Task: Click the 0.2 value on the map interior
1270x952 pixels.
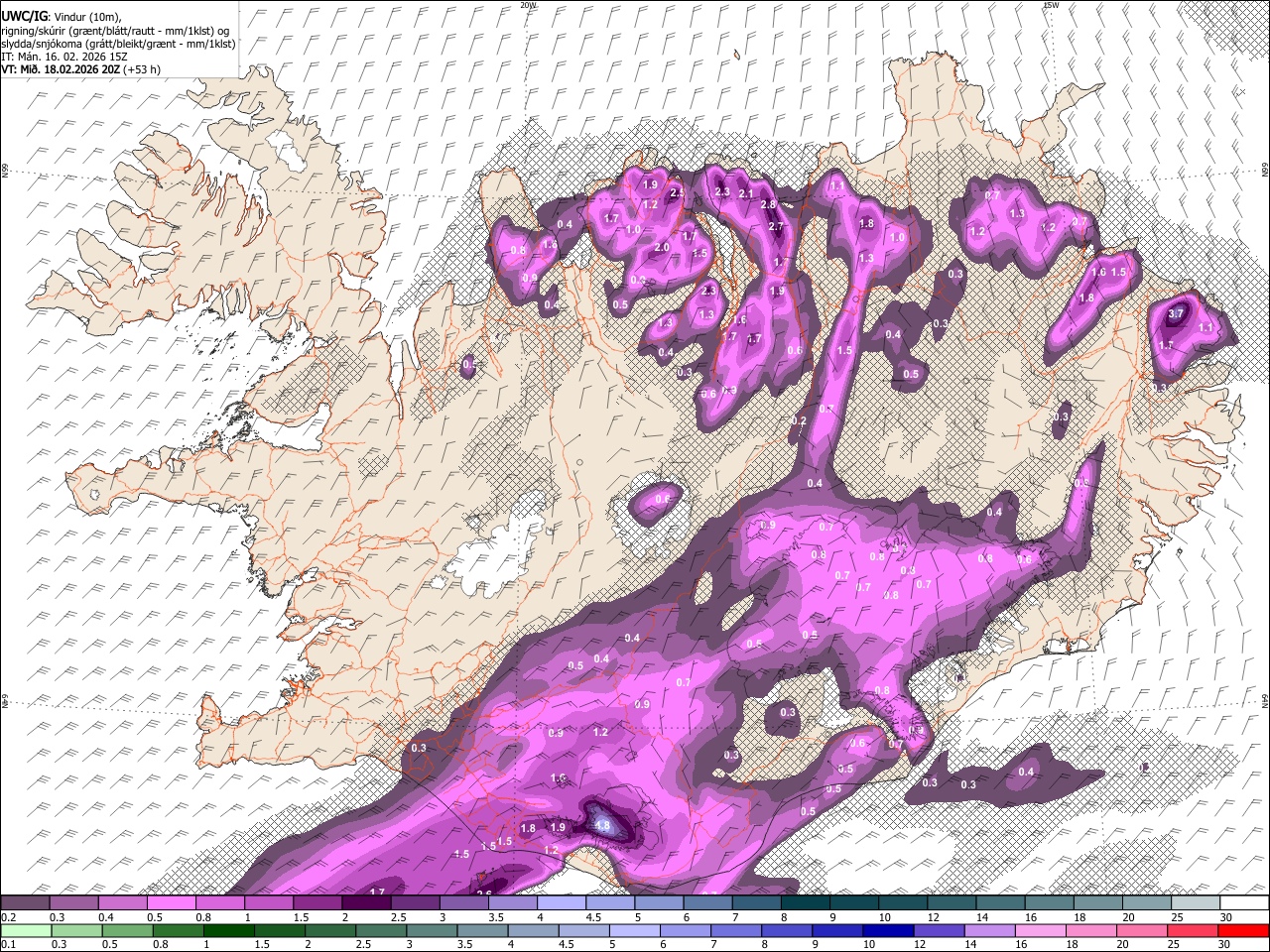Action: (x=801, y=421)
